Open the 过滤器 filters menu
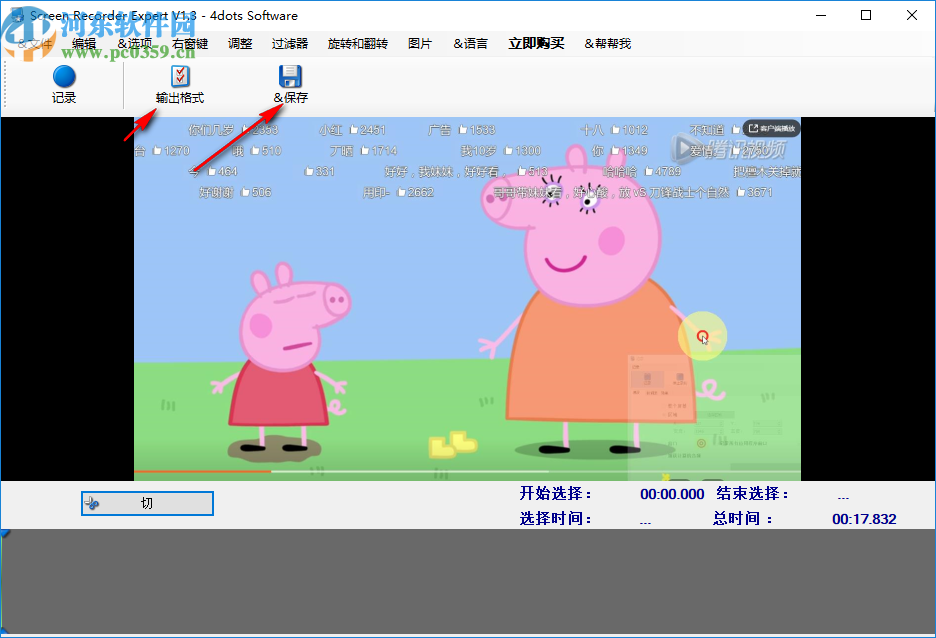This screenshot has width=936, height=638. (288, 43)
